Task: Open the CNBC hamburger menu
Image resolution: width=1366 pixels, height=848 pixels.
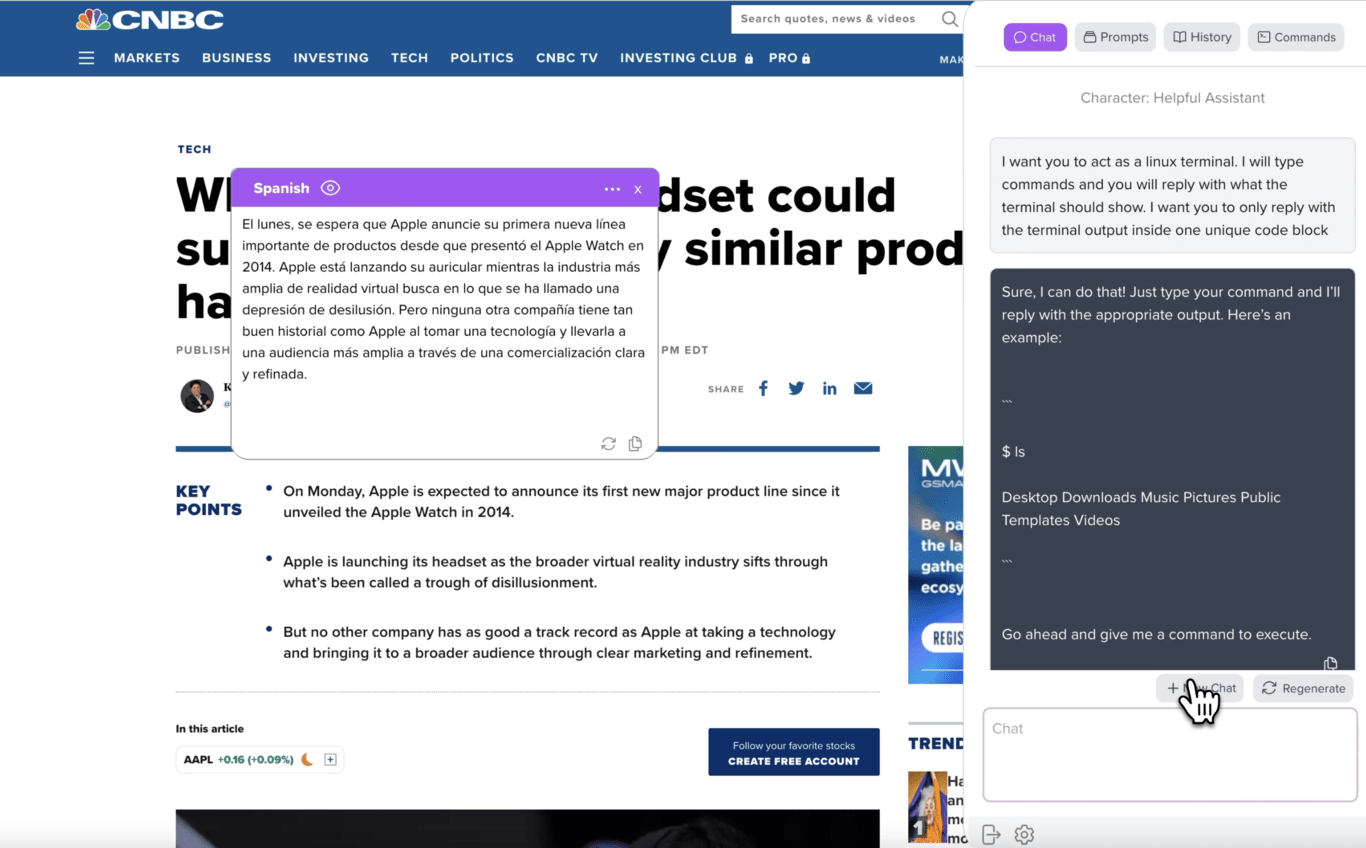Action: tap(86, 58)
